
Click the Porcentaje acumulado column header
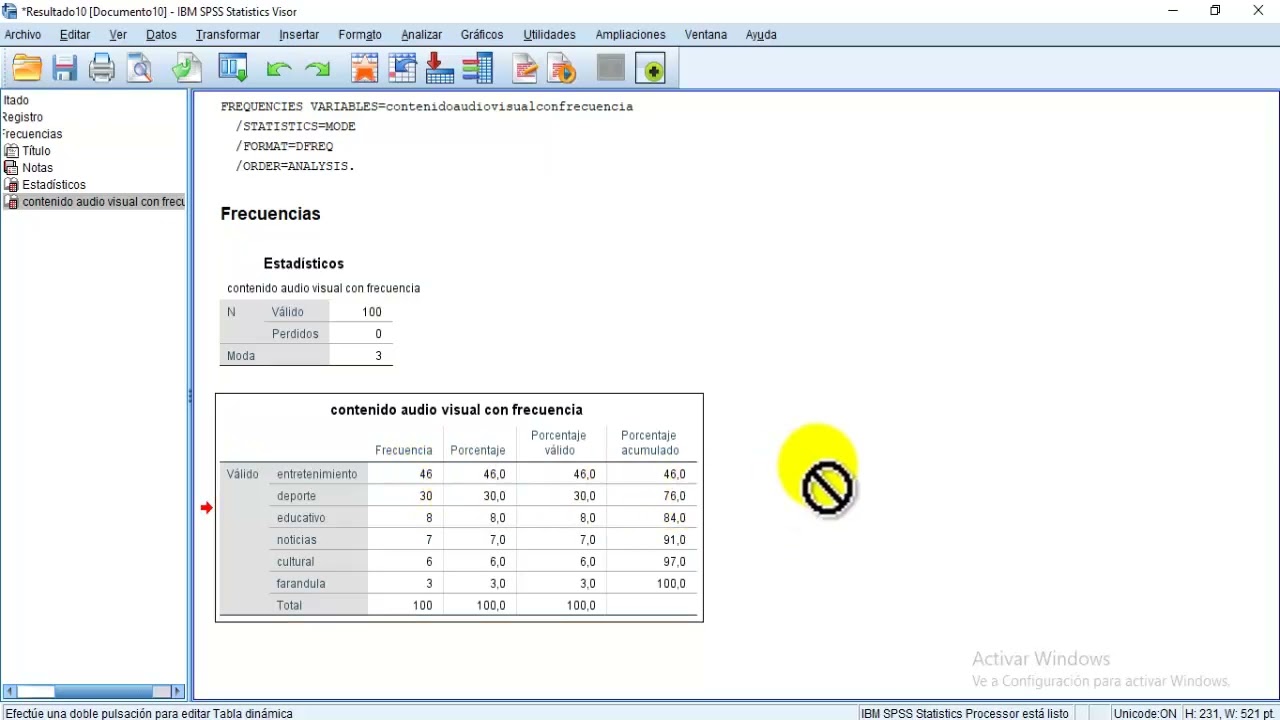649,443
